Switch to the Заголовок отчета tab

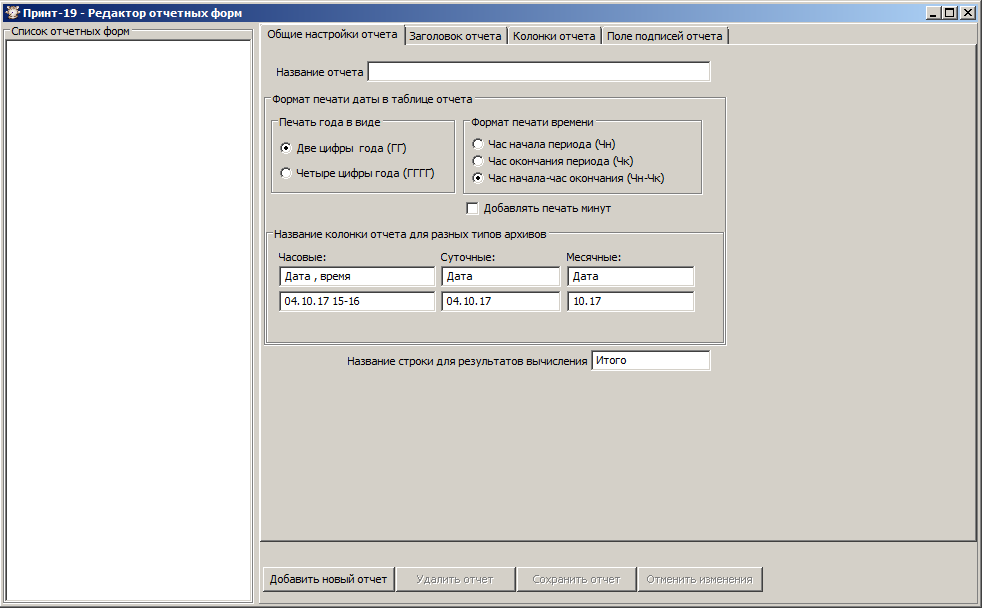click(455, 36)
